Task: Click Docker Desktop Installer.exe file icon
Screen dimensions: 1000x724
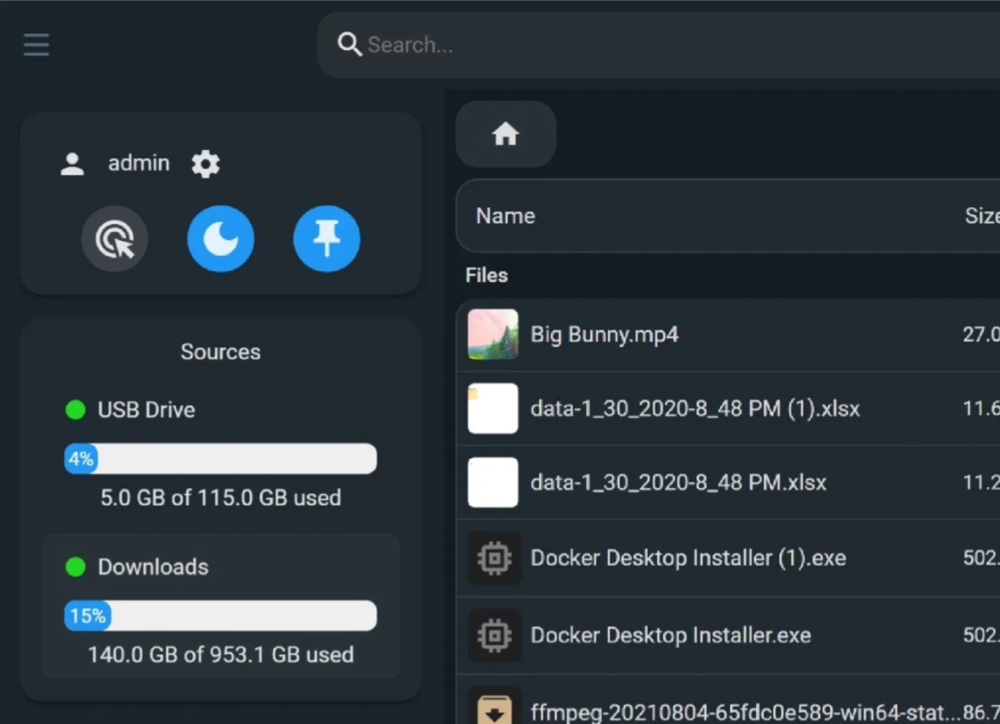Action: point(493,635)
